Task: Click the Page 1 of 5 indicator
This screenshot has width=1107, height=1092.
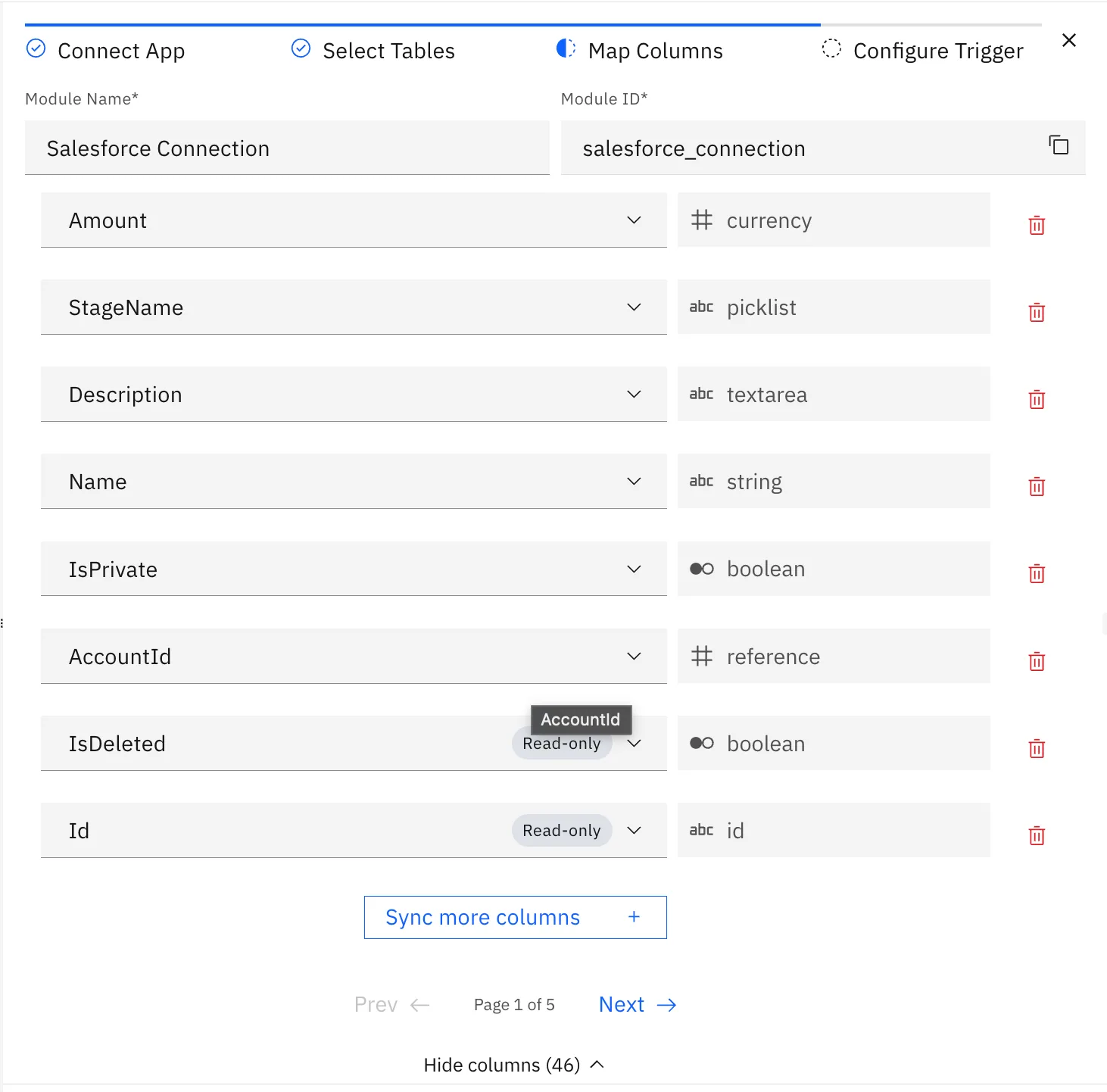Action: (x=514, y=1004)
